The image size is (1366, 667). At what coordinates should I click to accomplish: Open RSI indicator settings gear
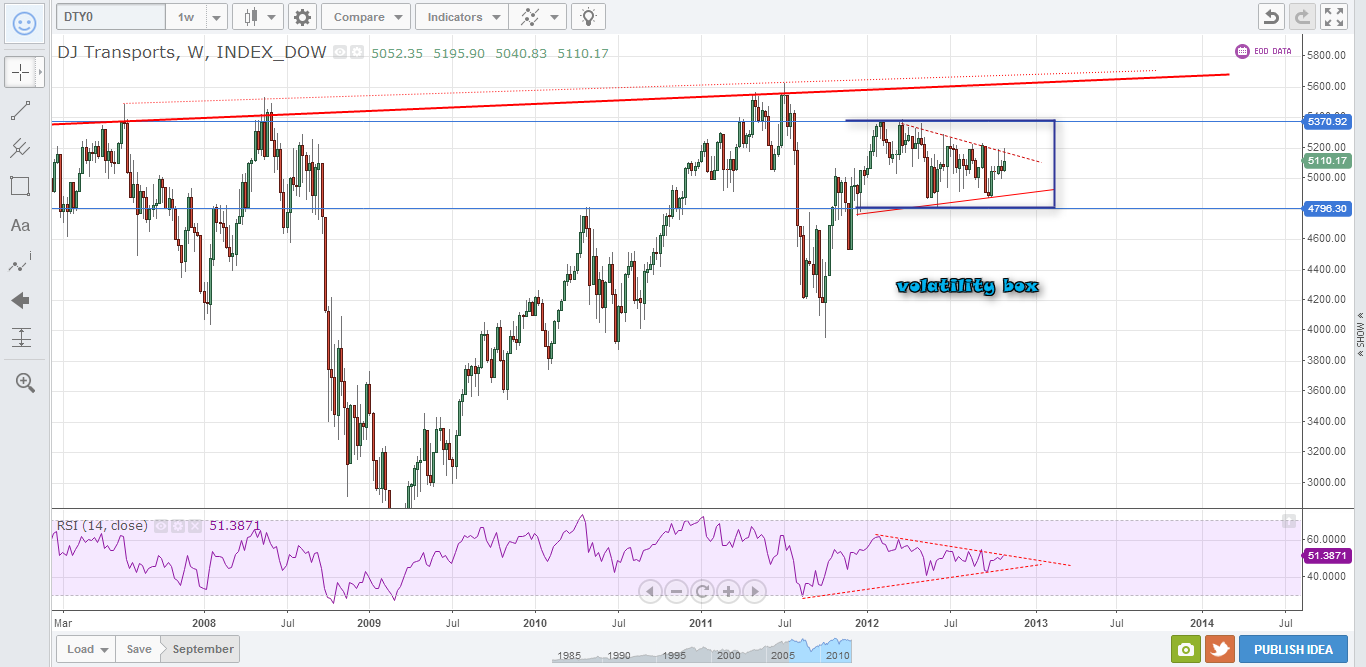(x=179, y=526)
